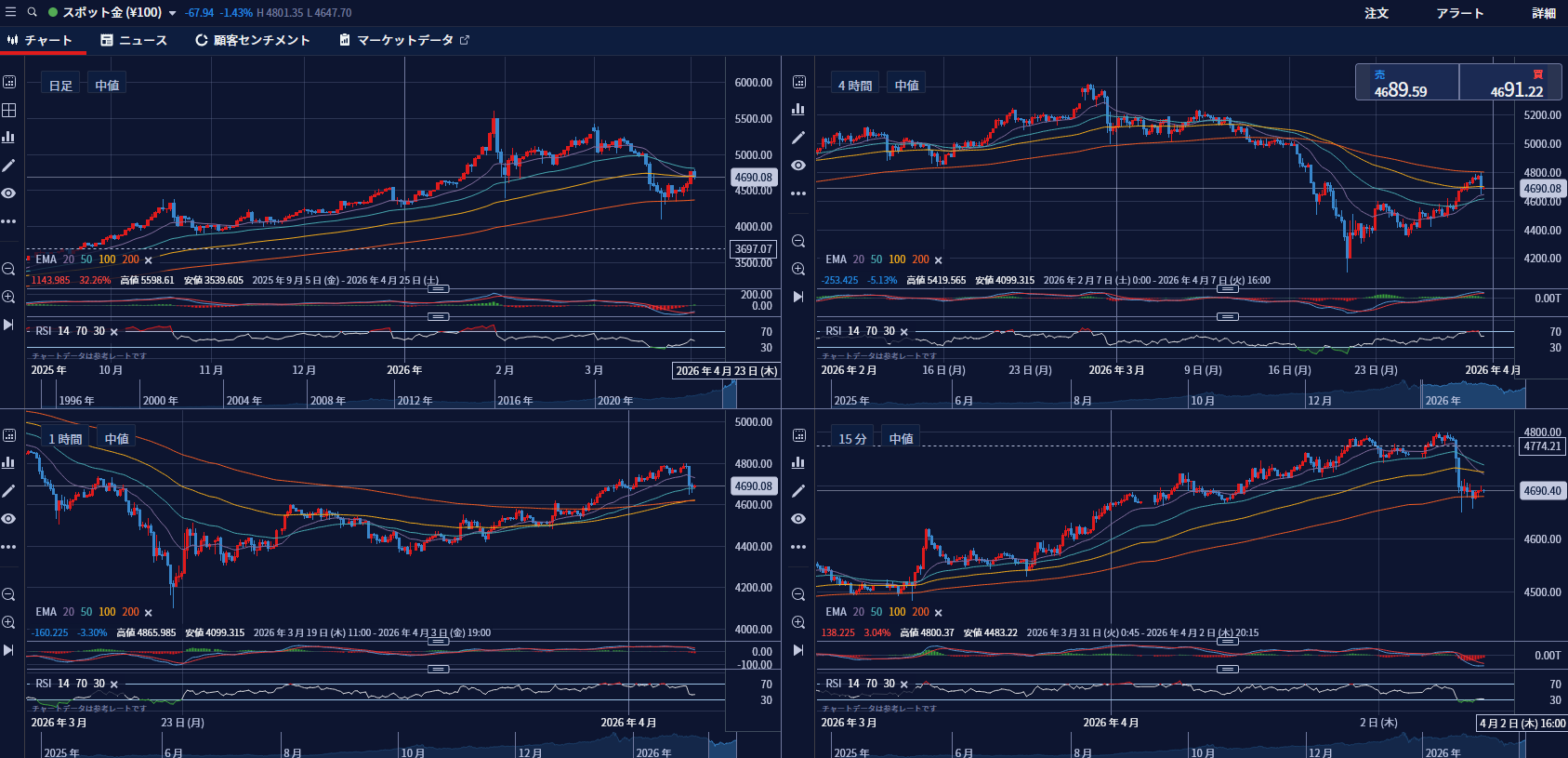Viewport: 1568px width, 758px height.
Task: Open the calendar icon in 15-minute chart
Action: click(798, 435)
